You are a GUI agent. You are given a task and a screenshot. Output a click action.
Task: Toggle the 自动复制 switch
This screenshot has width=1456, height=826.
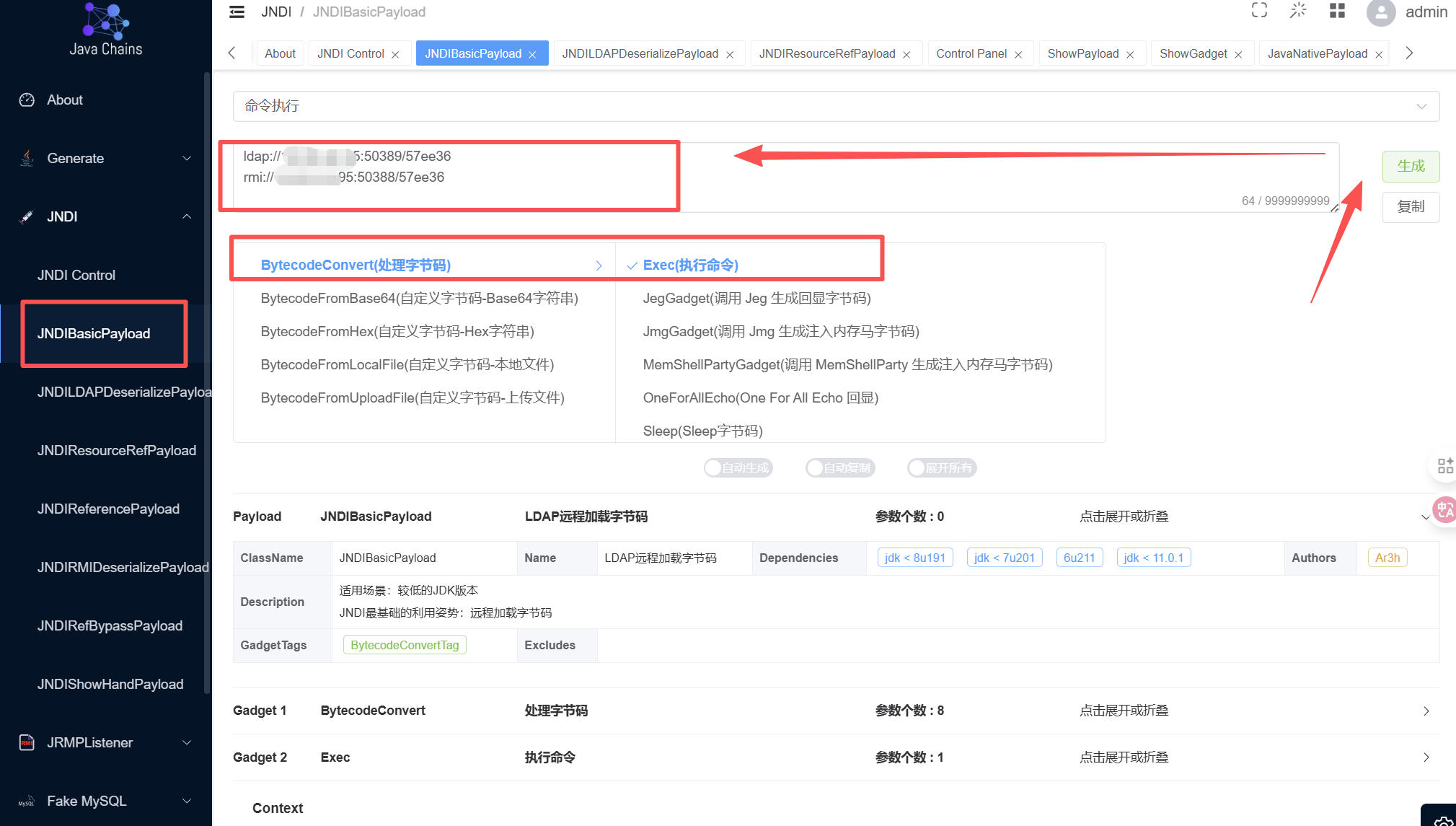839,468
